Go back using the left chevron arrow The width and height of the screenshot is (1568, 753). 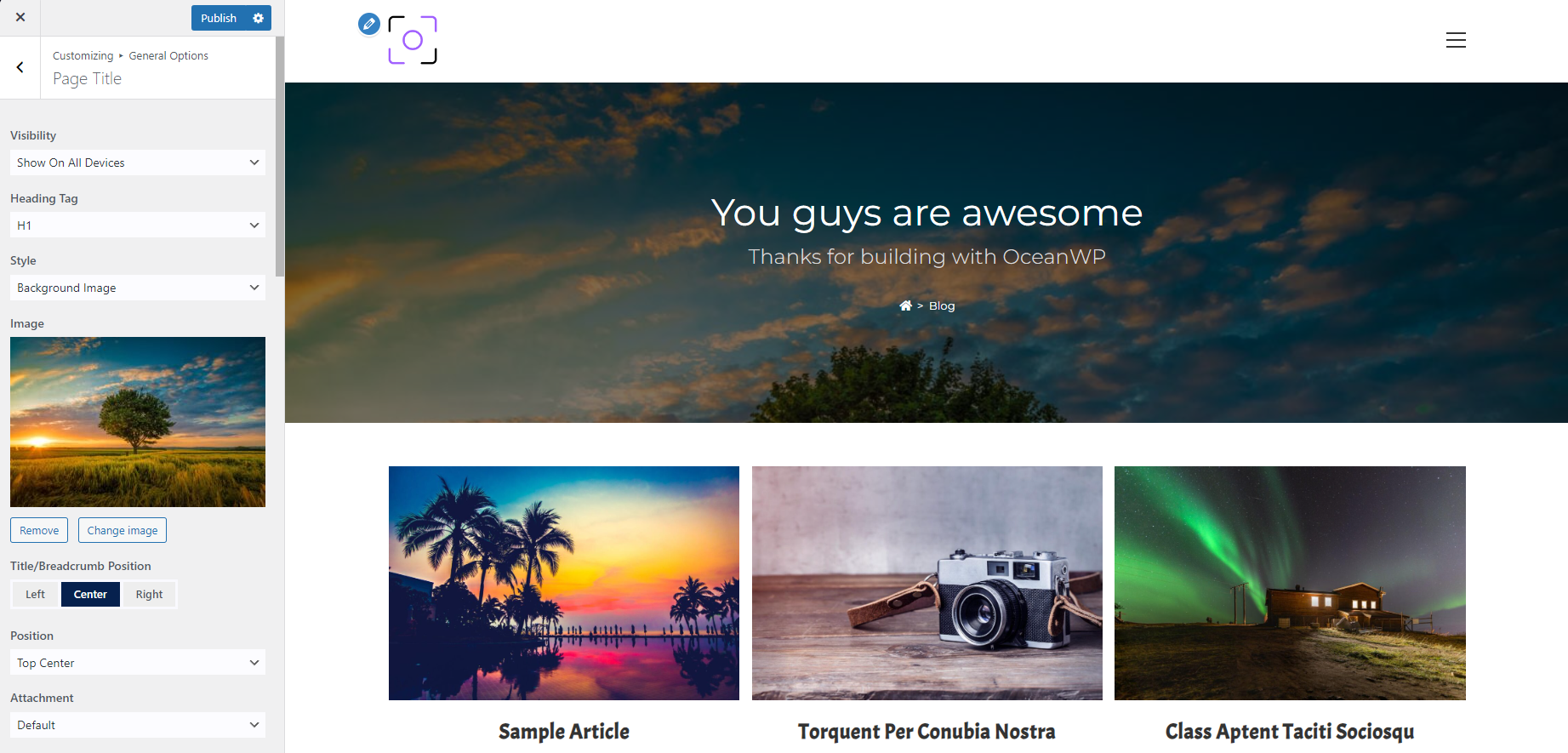[x=20, y=67]
